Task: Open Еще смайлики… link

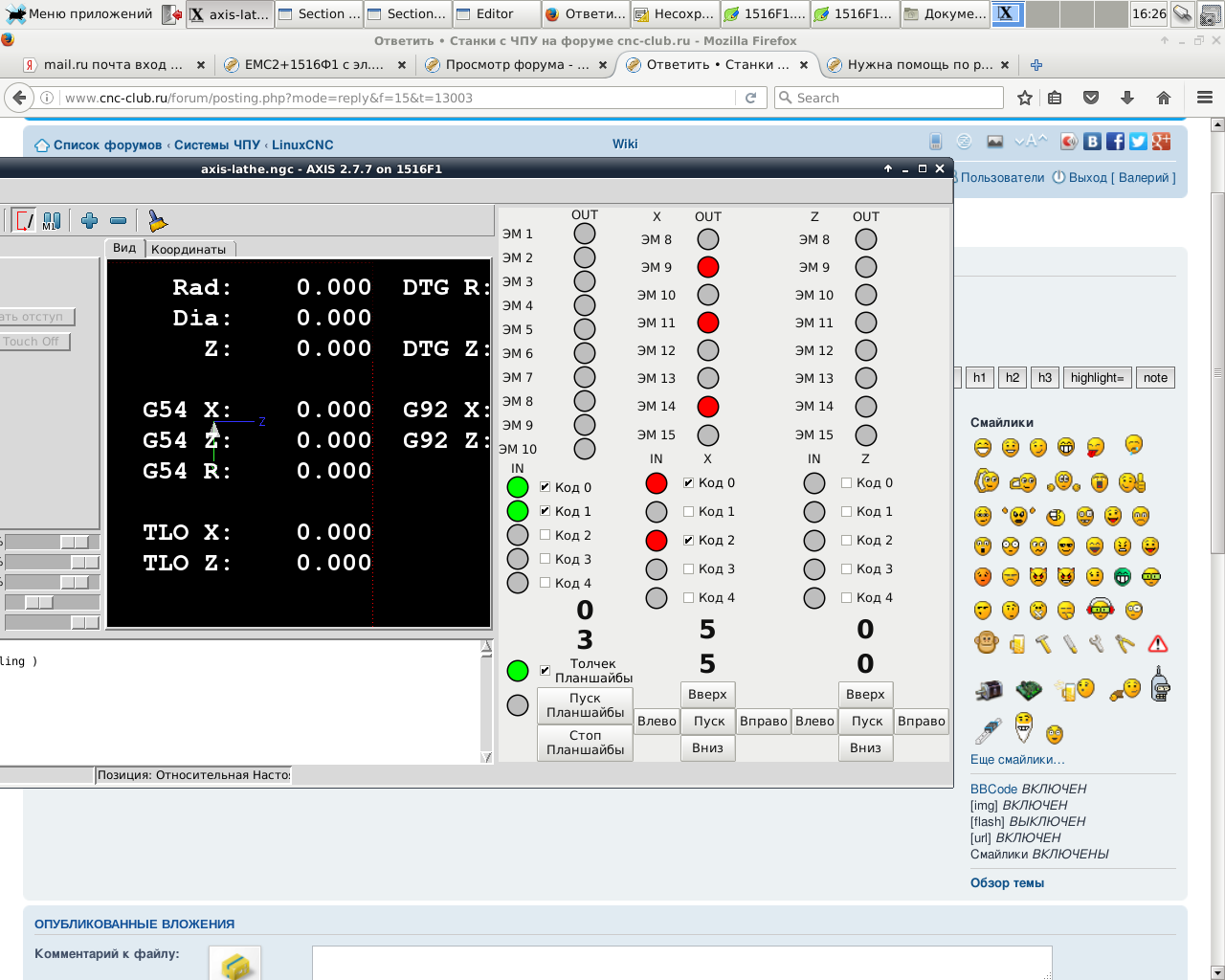Action: pyautogui.click(x=1017, y=759)
